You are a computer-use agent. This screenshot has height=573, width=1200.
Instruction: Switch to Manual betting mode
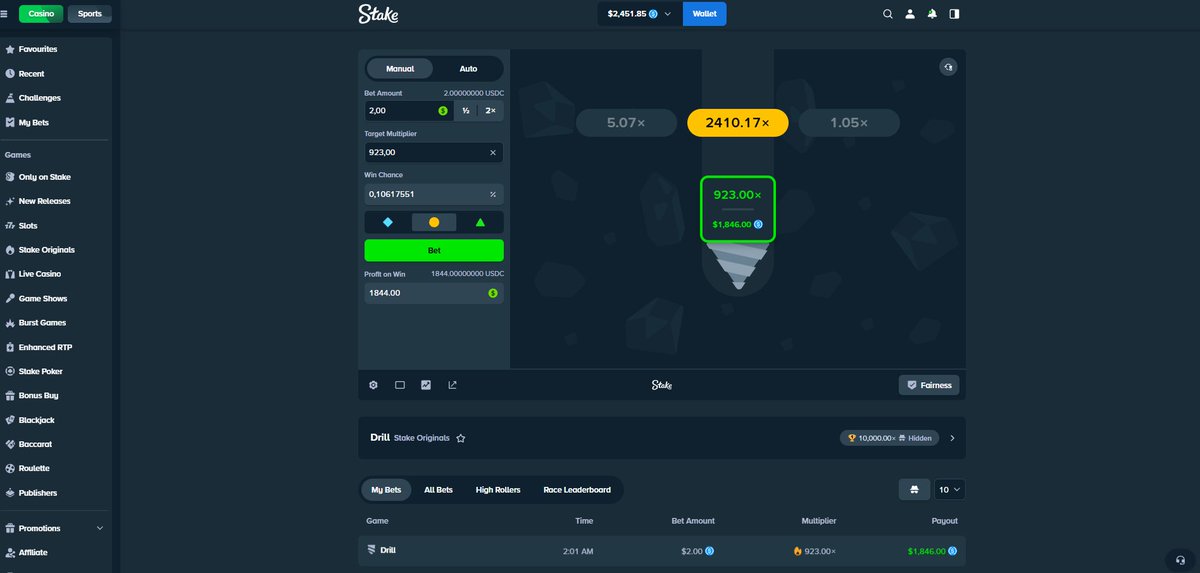[400, 69]
